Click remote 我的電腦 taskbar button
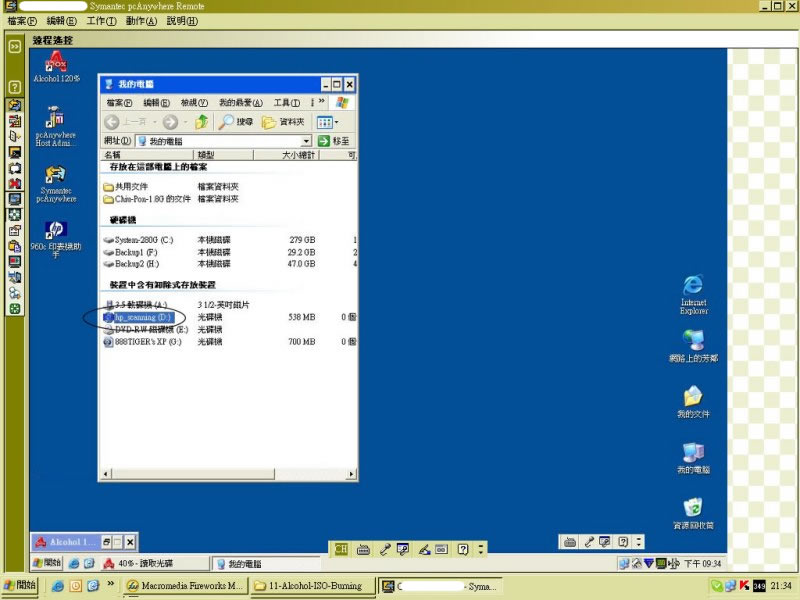This screenshot has width=800, height=600. [265, 564]
